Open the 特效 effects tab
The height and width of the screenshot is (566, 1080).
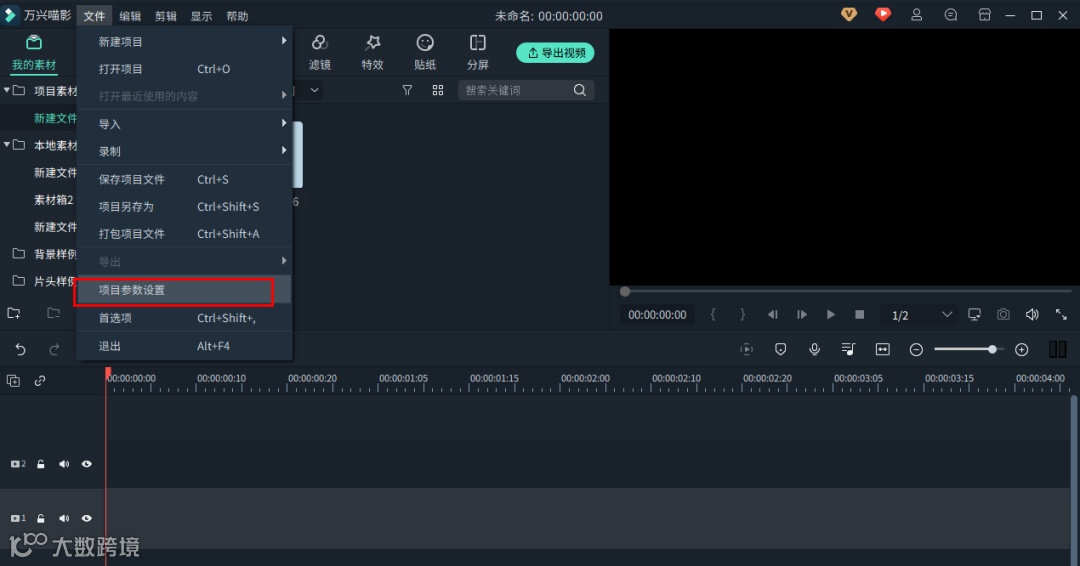point(373,52)
